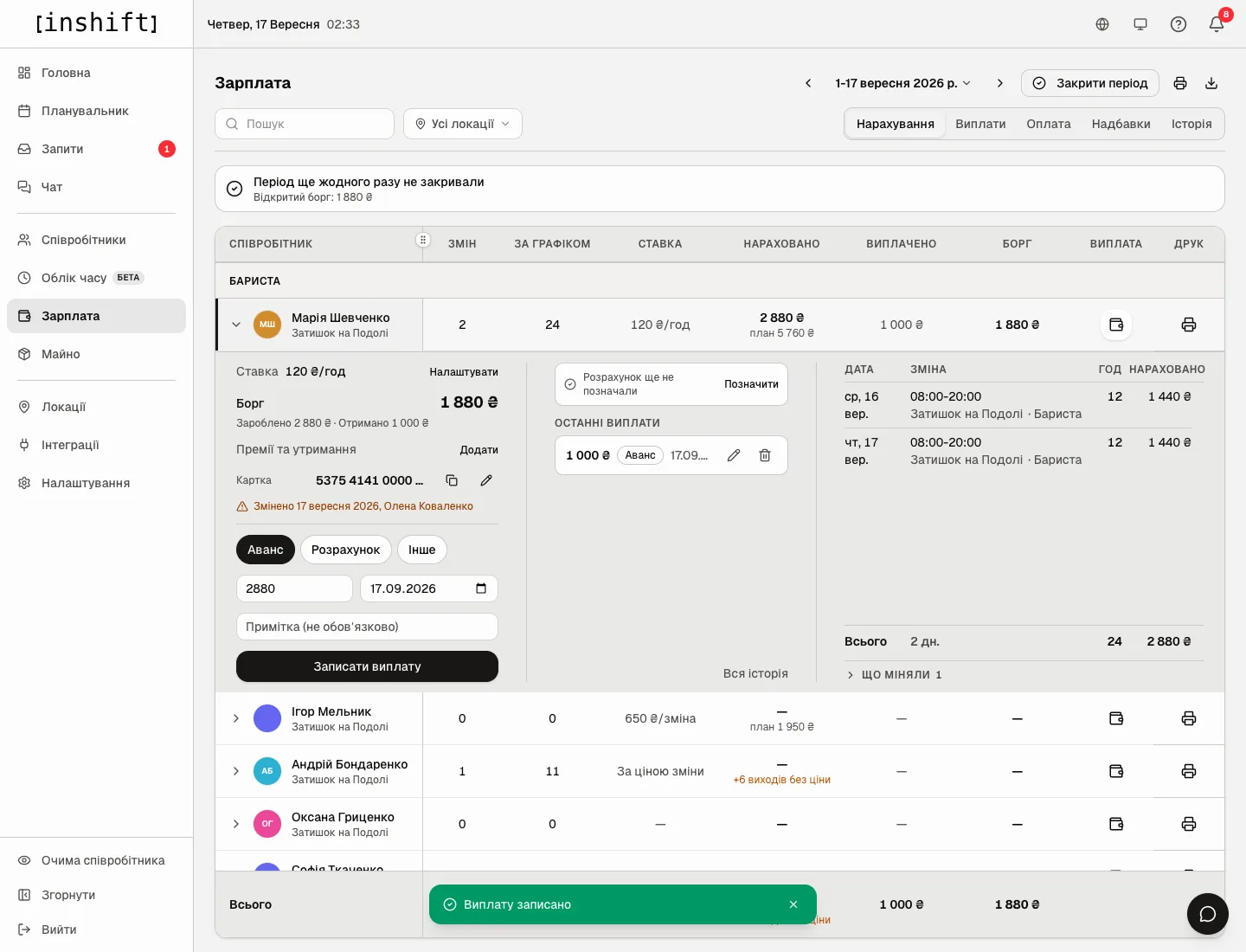This screenshot has height=952, width=1246.
Task: Switch to the Надбавки tab
Action: 1121,124
